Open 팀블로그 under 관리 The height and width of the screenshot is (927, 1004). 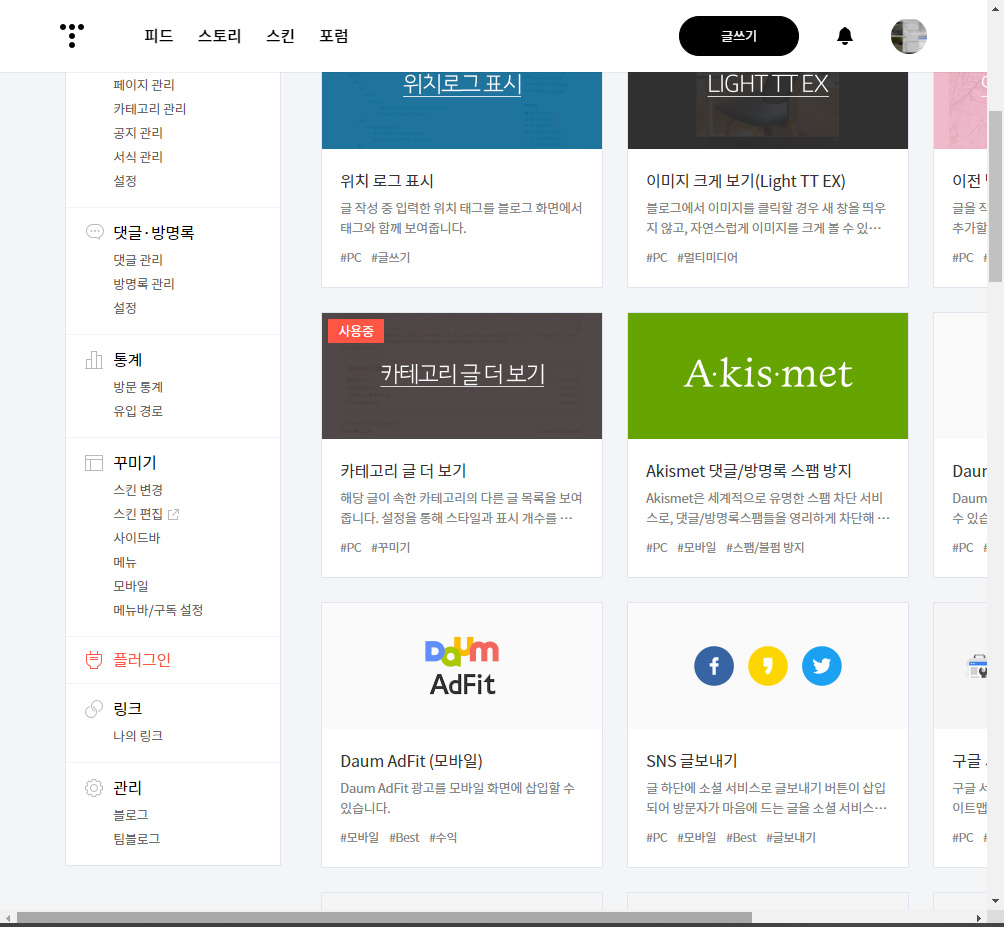pyautogui.click(x=136, y=839)
